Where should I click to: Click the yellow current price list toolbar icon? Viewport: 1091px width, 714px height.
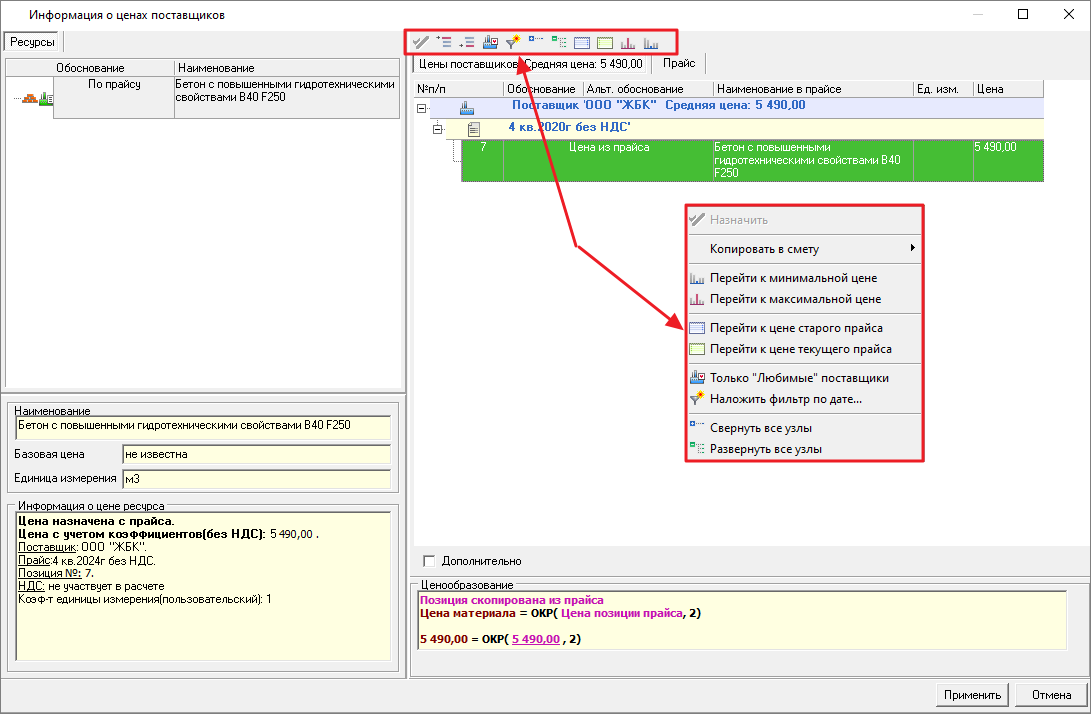coord(605,42)
